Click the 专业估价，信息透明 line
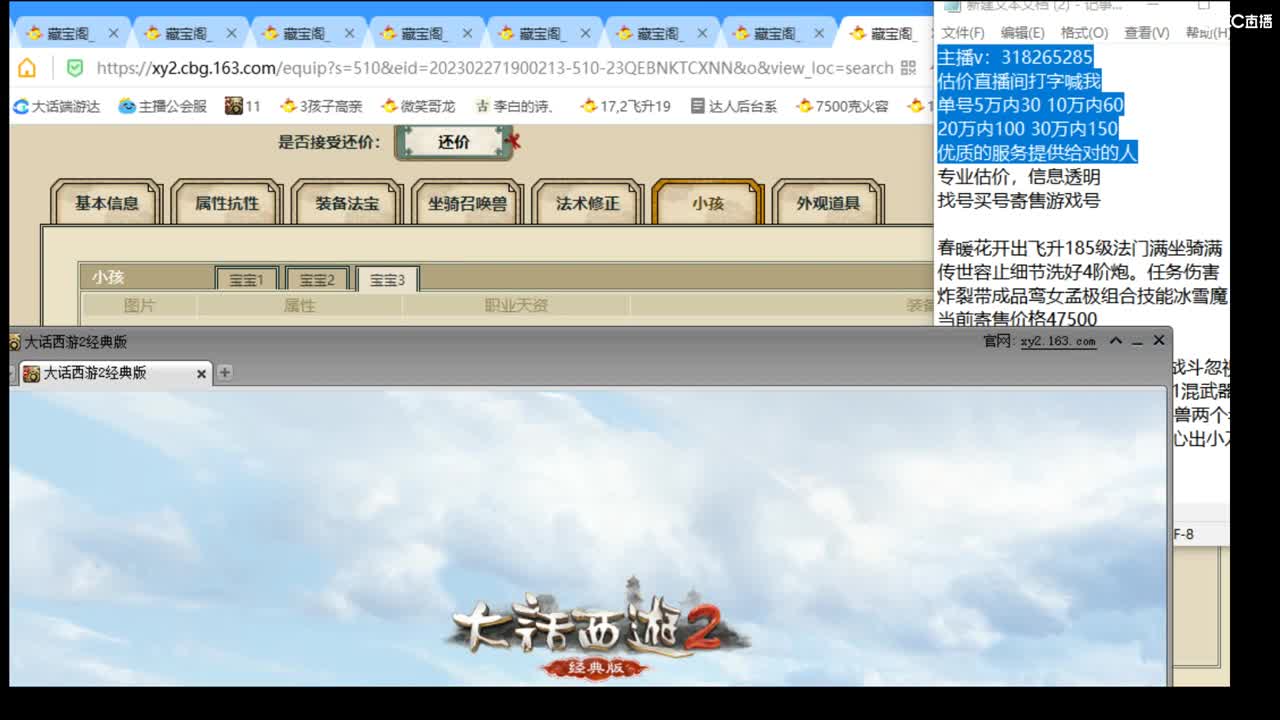 [1019, 177]
